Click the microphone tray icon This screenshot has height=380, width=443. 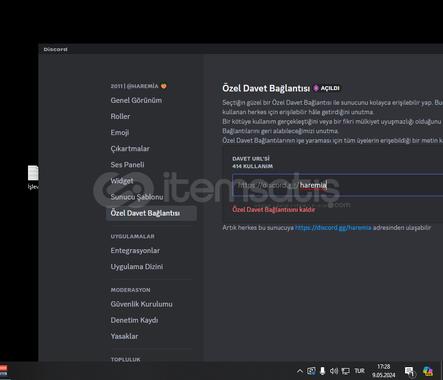[322, 371]
